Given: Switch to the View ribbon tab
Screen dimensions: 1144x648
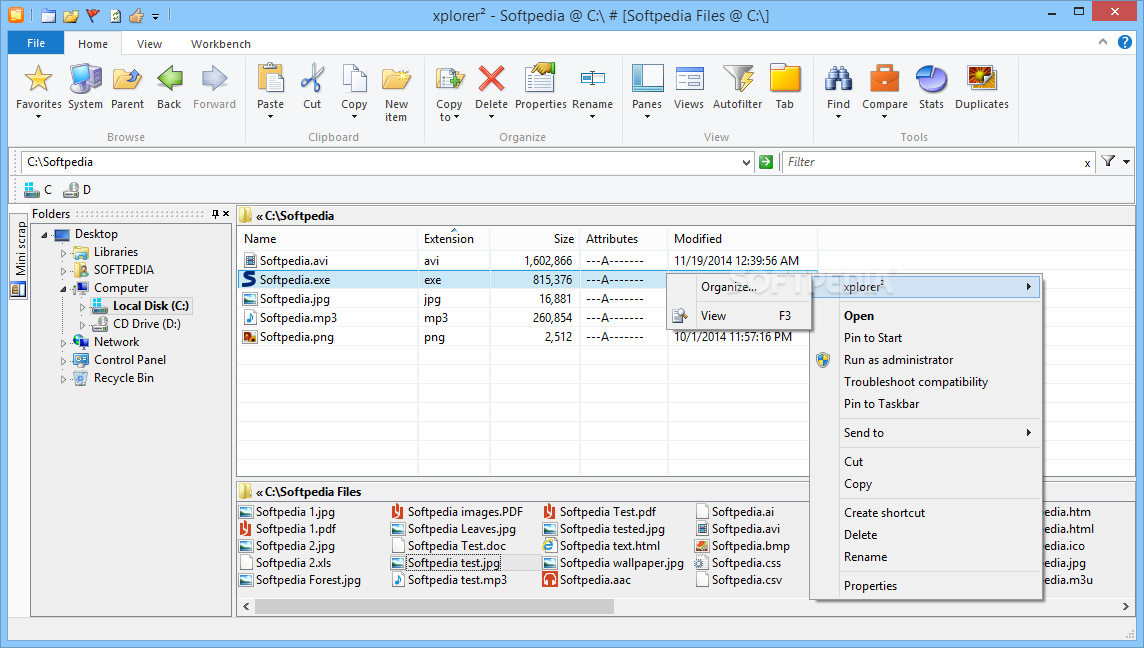Looking at the screenshot, I should tap(150, 44).
